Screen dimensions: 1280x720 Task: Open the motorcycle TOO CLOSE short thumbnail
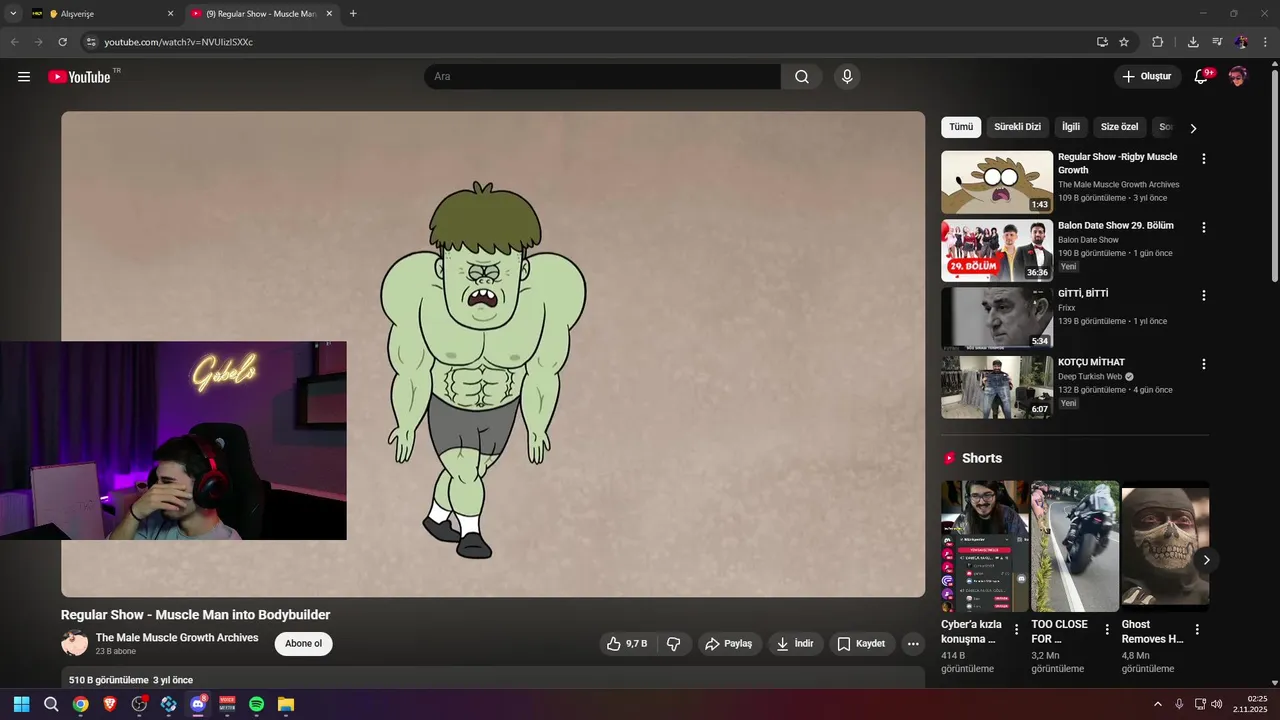pyautogui.click(x=1075, y=546)
